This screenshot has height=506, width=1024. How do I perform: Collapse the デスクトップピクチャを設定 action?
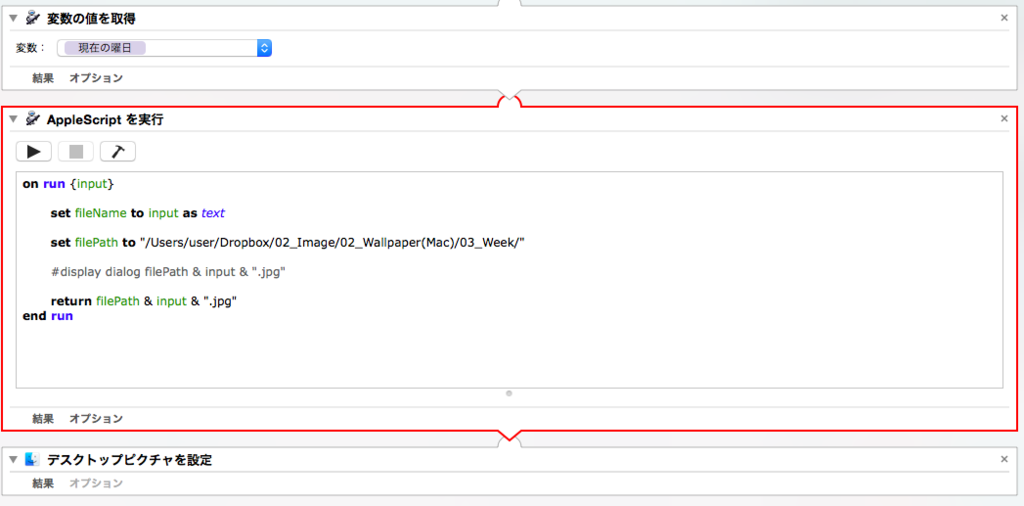(13, 460)
